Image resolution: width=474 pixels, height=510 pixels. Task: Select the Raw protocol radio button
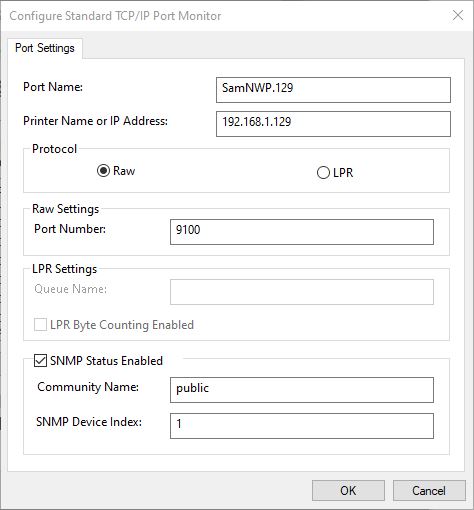[103, 171]
